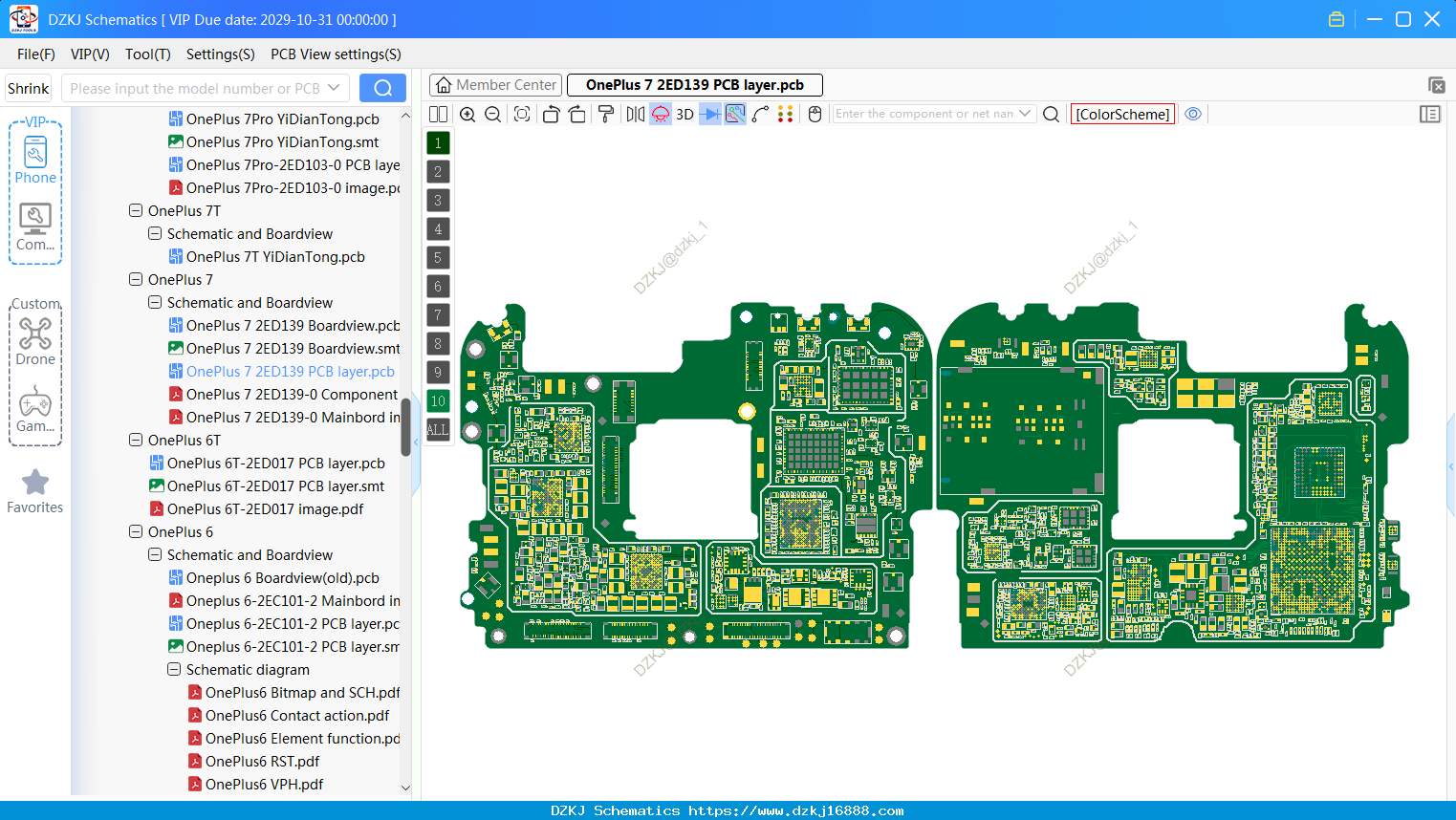Mirror flip the PCB view
The height and width of the screenshot is (820, 1456).
(636, 114)
